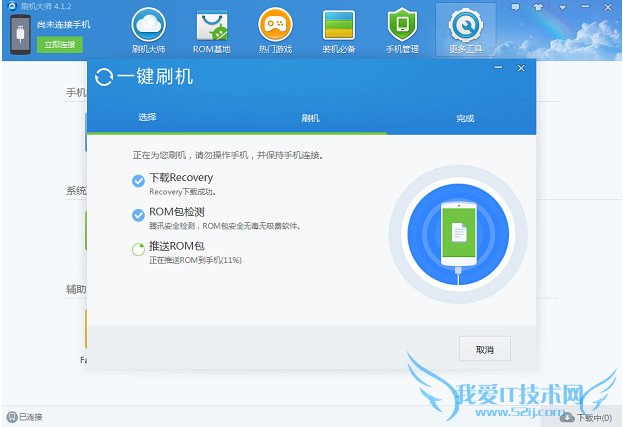Click the 下载Recovery checkmark icon
The height and width of the screenshot is (427, 623).
tap(138, 181)
